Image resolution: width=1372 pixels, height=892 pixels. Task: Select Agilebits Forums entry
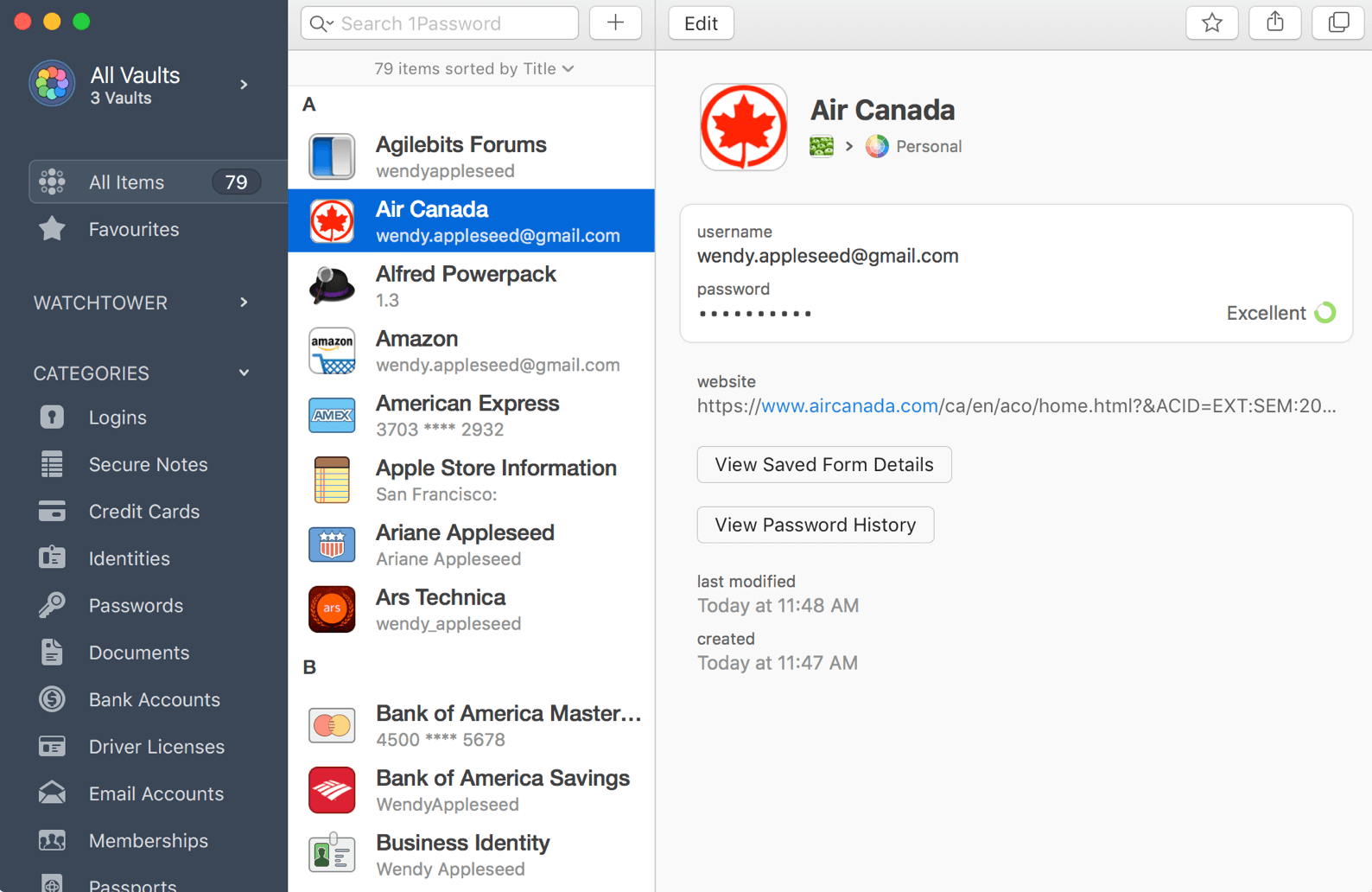(472, 156)
